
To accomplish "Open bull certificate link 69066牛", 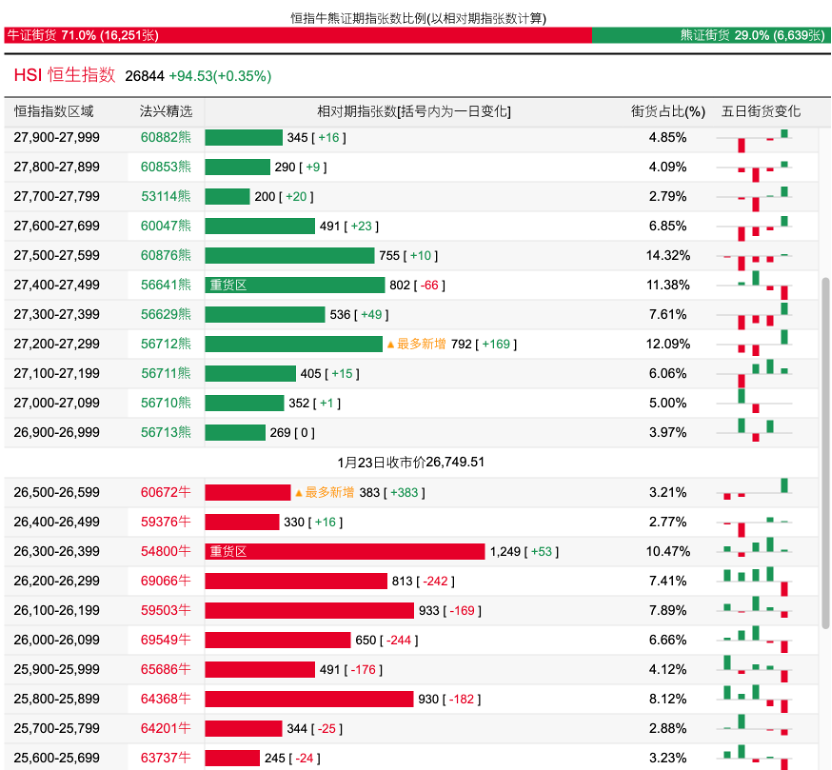I will click(x=166, y=581).
